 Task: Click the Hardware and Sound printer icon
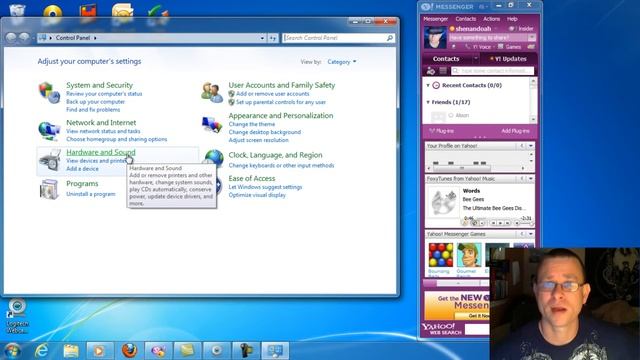pyautogui.click(x=50, y=160)
